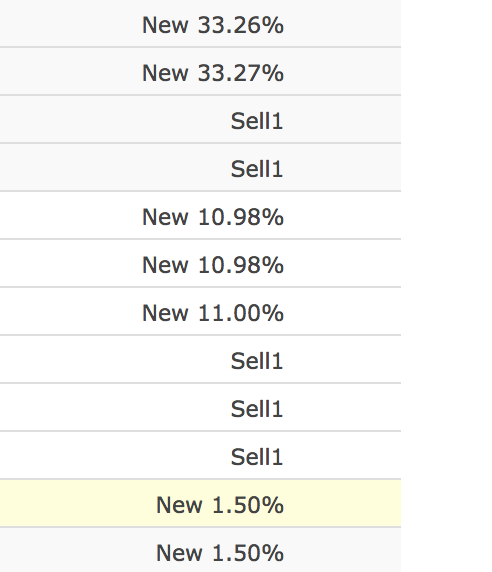Select the 33.27% percentage value
The width and height of the screenshot is (492, 572).
(x=240, y=73)
